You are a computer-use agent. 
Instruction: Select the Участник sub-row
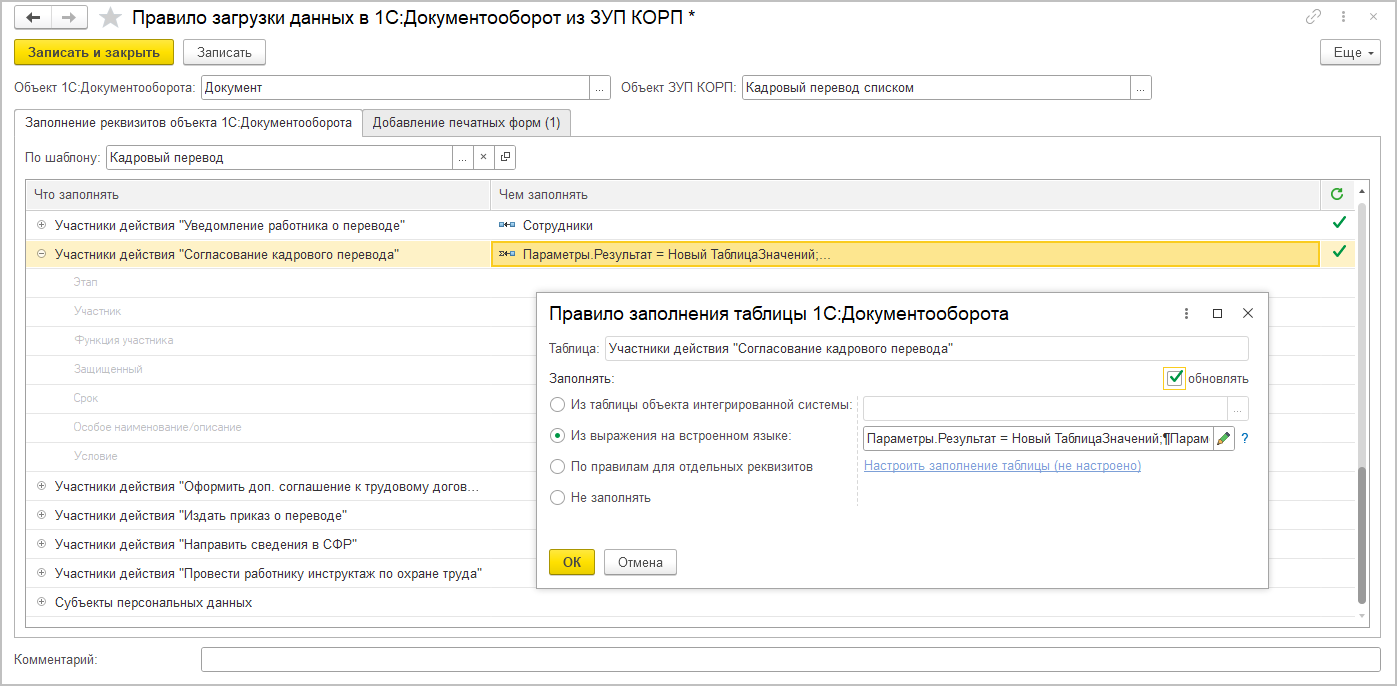click(97, 312)
